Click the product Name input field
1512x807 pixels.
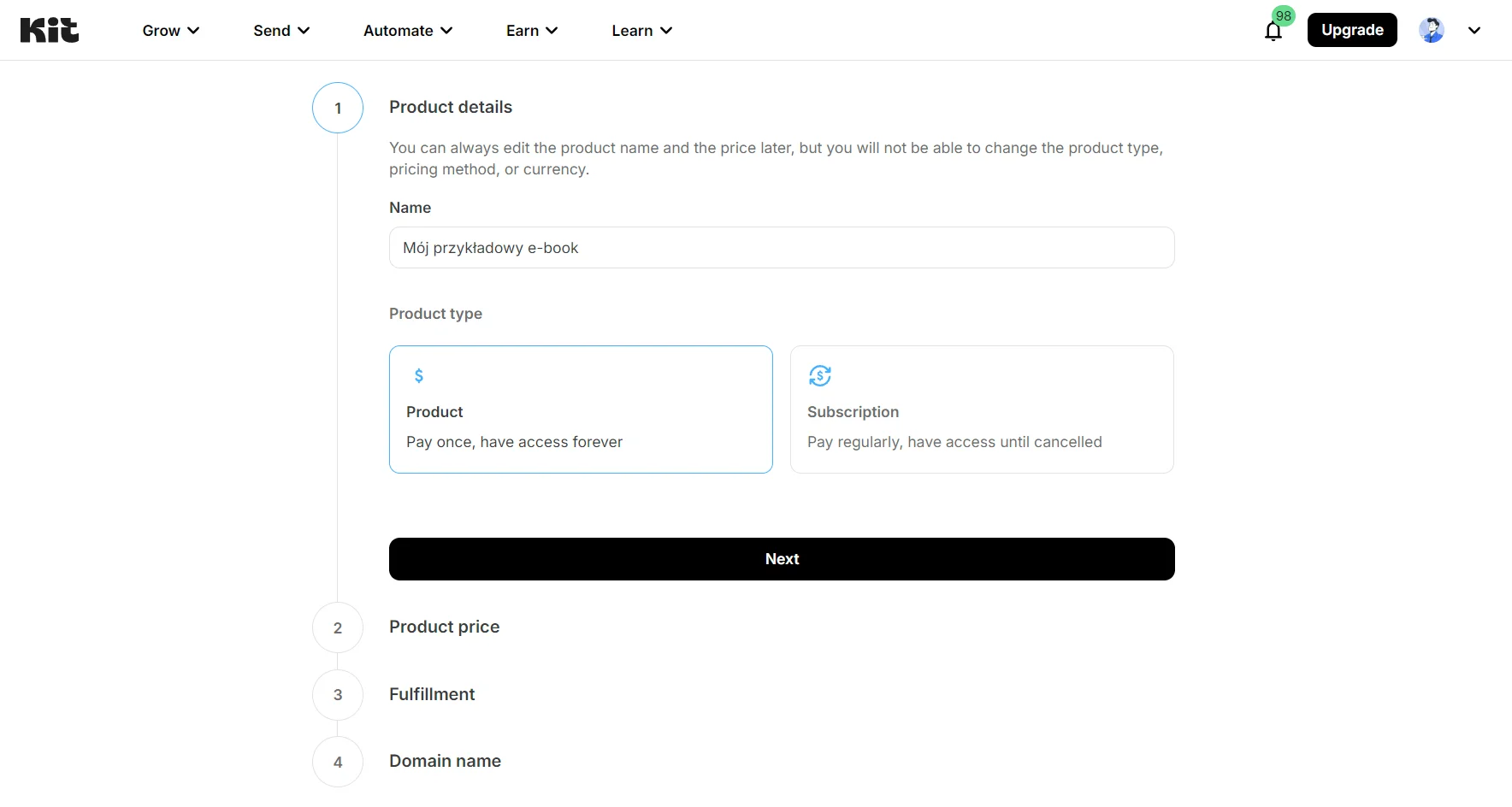point(782,248)
